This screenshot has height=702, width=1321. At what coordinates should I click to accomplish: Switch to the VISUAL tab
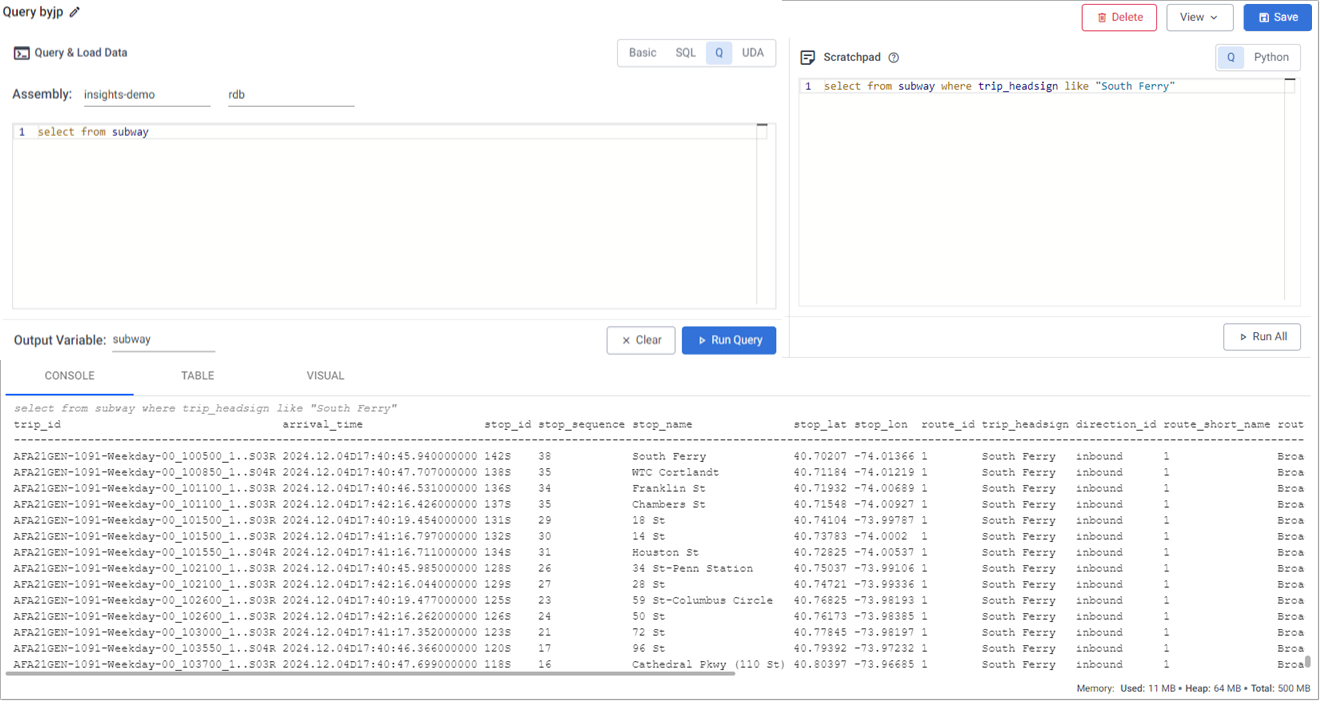(325, 376)
